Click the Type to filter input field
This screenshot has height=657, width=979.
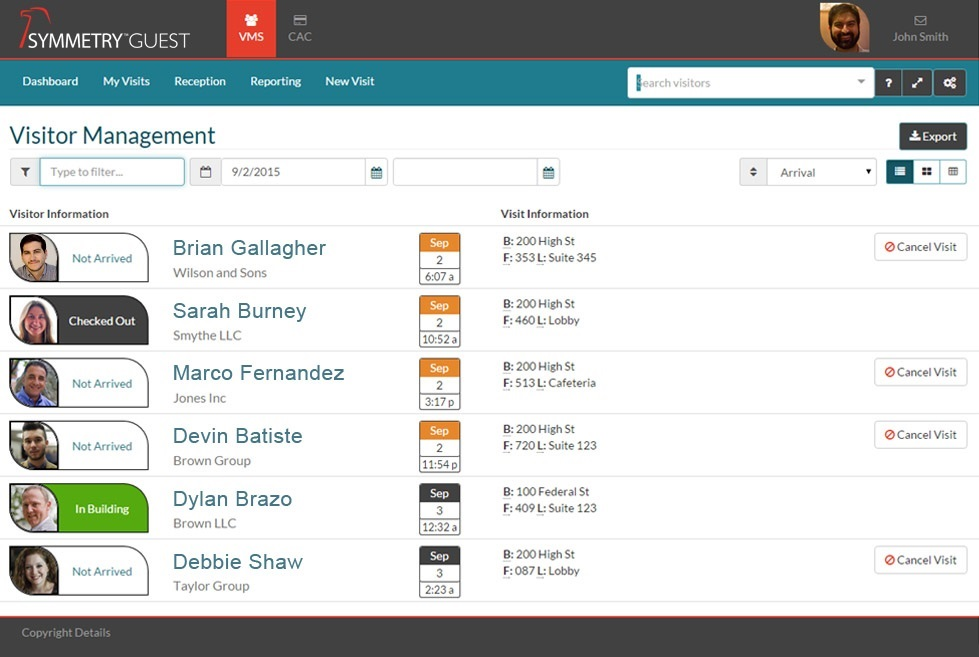click(x=112, y=172)
